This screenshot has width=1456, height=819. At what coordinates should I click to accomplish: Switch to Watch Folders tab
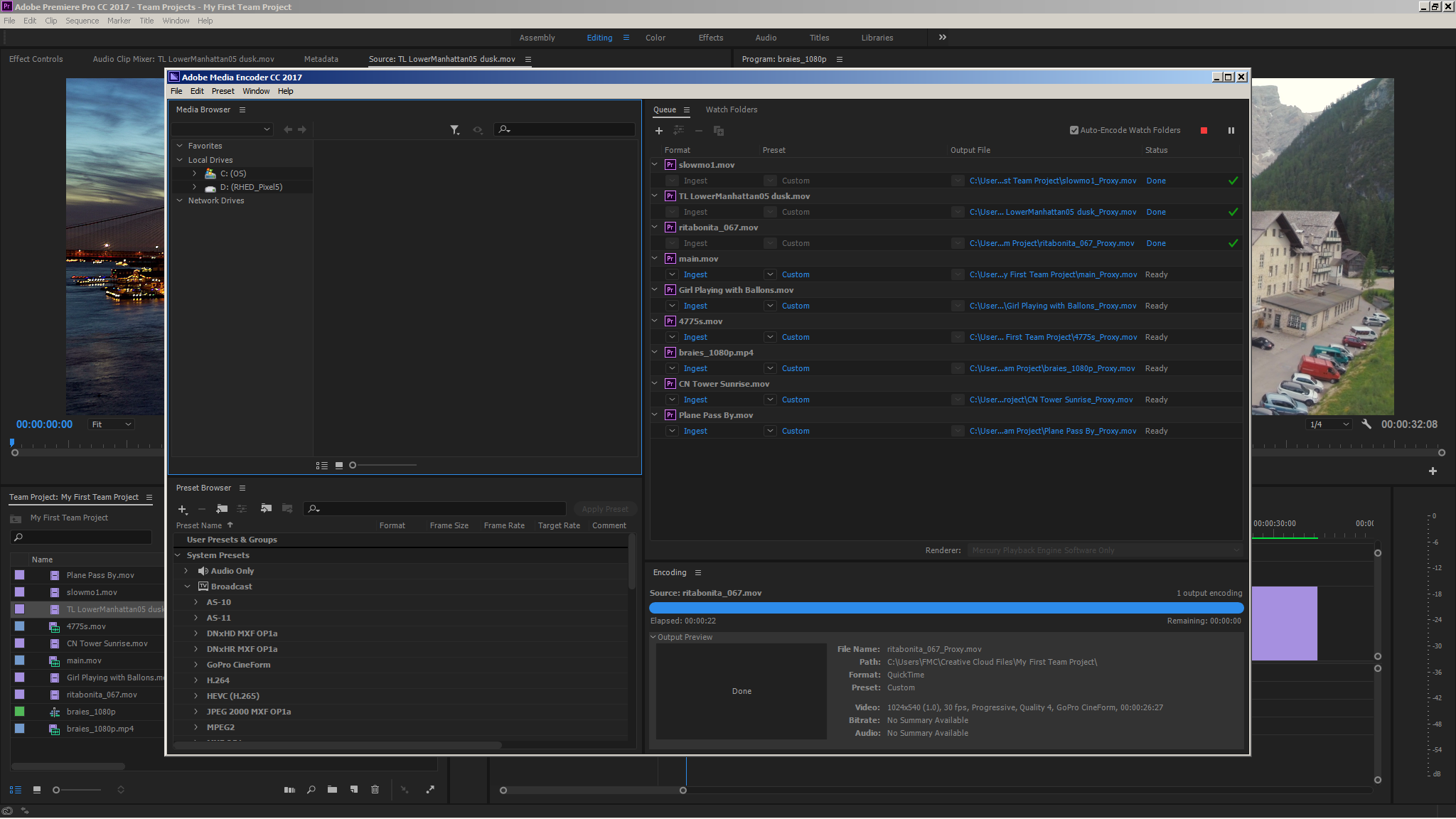pyautogui.click(x=731, y=110)
